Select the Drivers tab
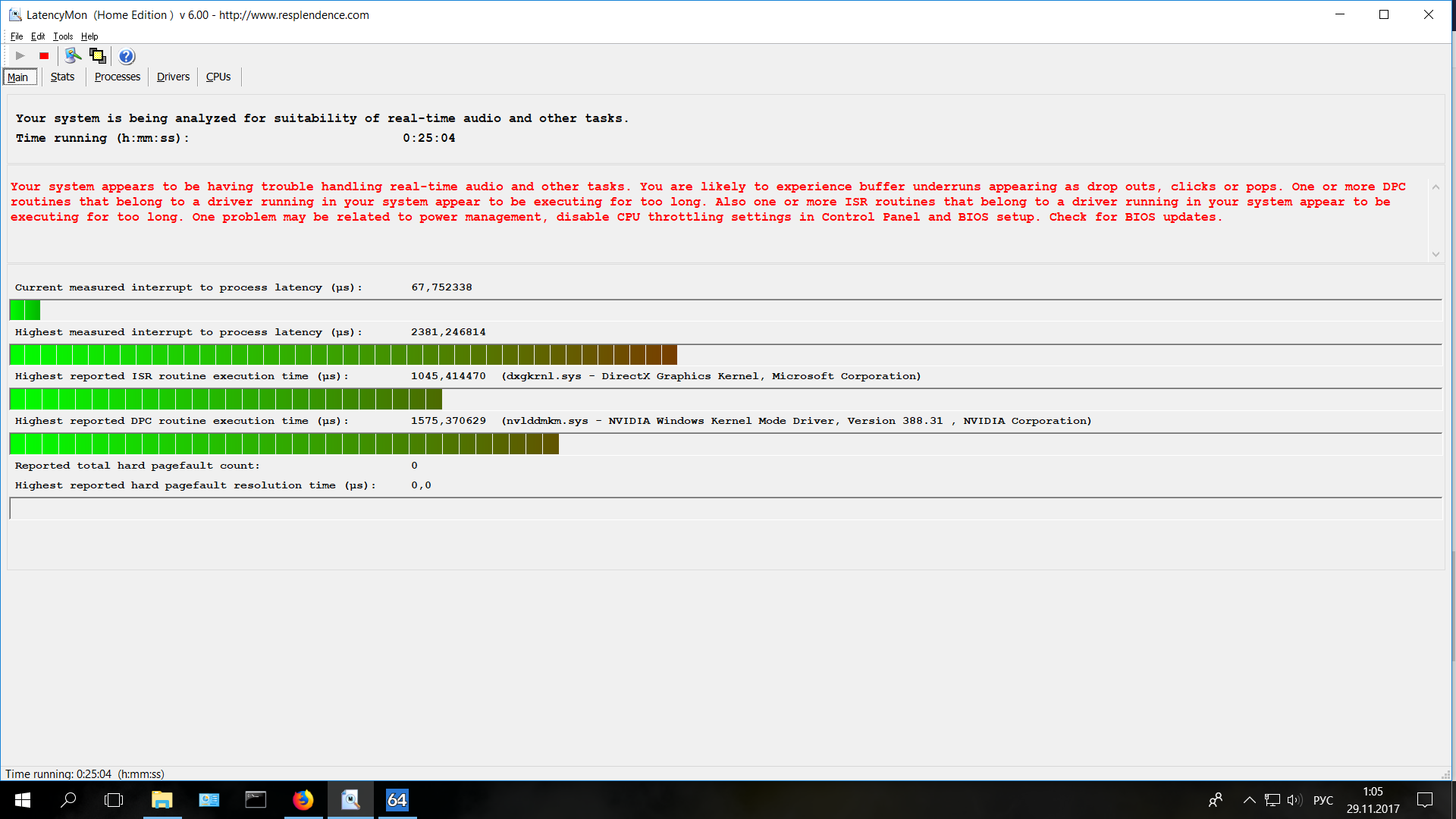 pos(173,77)
